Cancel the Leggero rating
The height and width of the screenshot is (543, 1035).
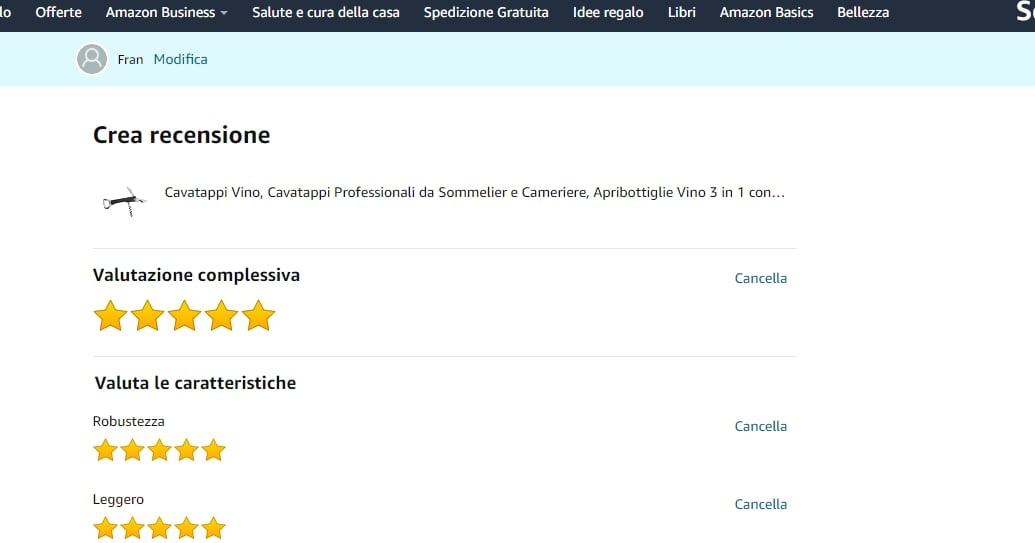pyautogui.click(x=760, y=504)
